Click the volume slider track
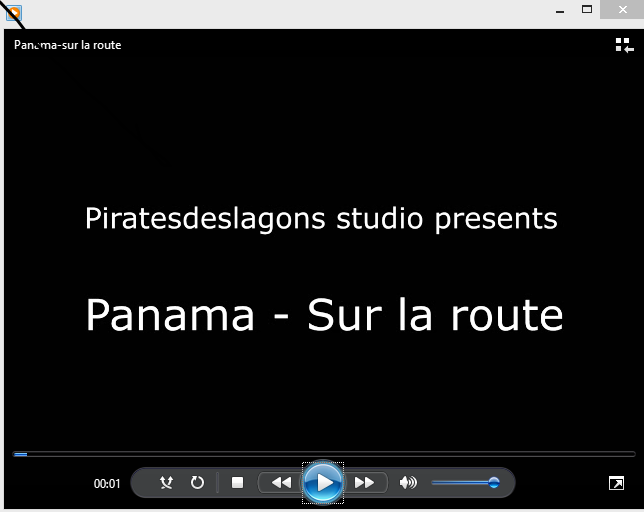 coord(460,483)
